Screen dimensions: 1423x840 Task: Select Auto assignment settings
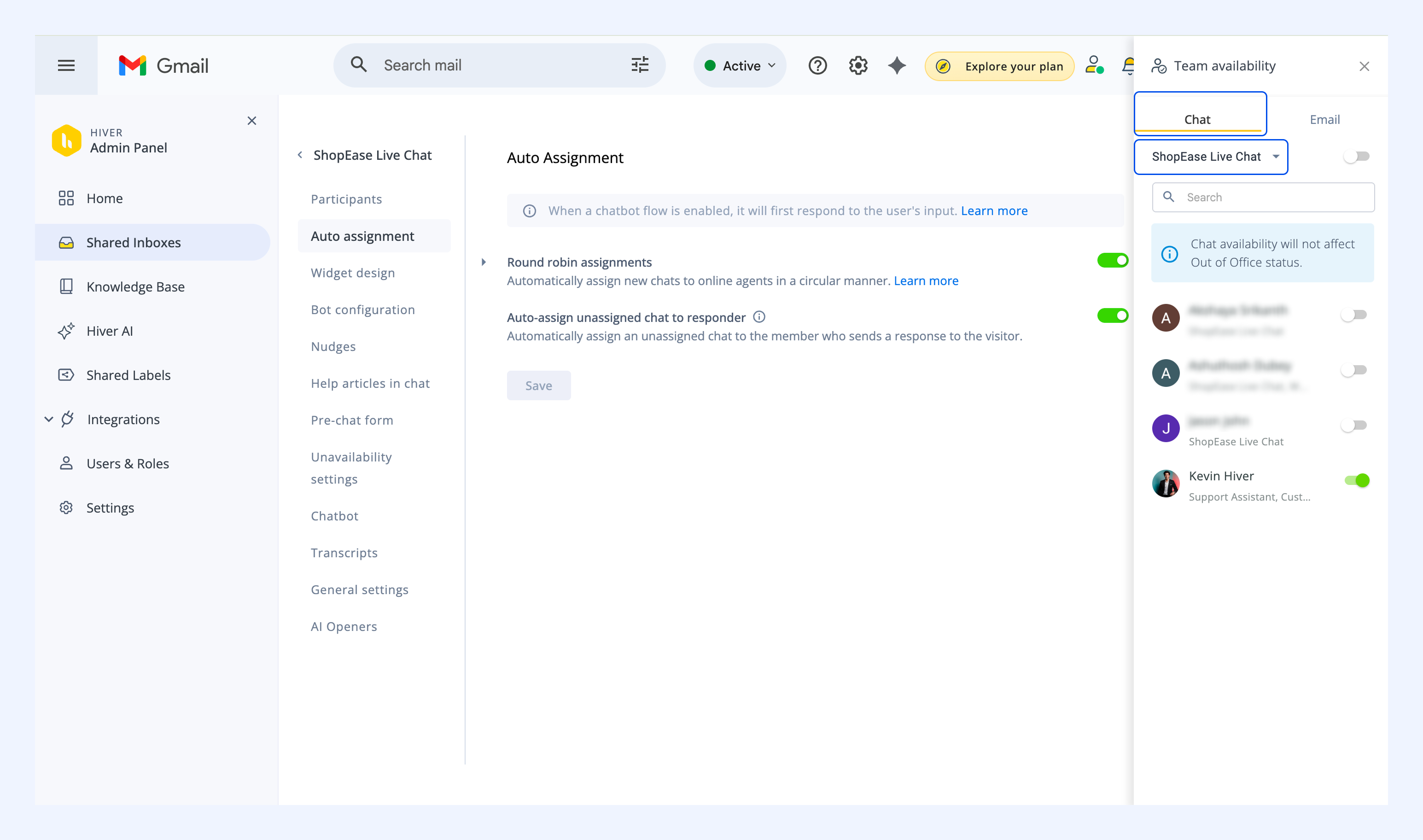(x=374, y=236)
